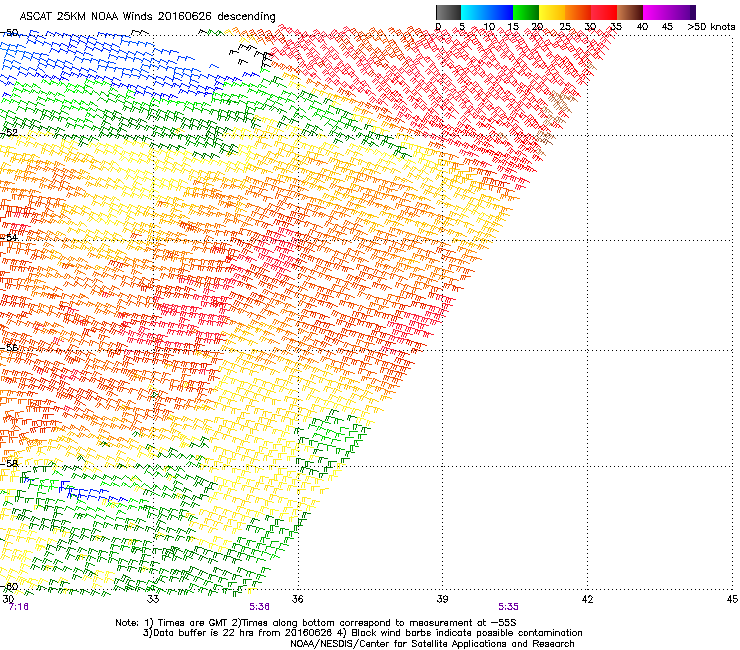Click the '-54' latitude label

(9, 237)
